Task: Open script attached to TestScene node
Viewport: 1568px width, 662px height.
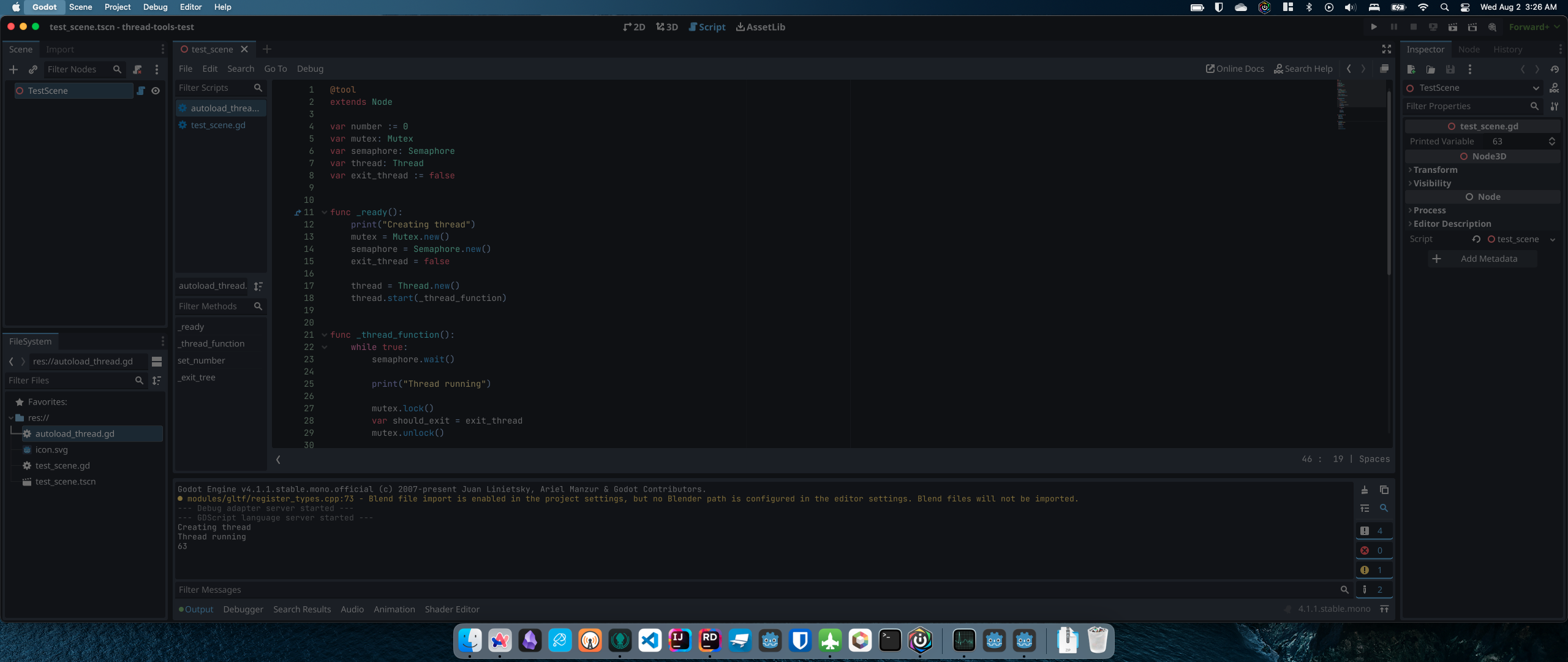Action: tap(141, 91)
